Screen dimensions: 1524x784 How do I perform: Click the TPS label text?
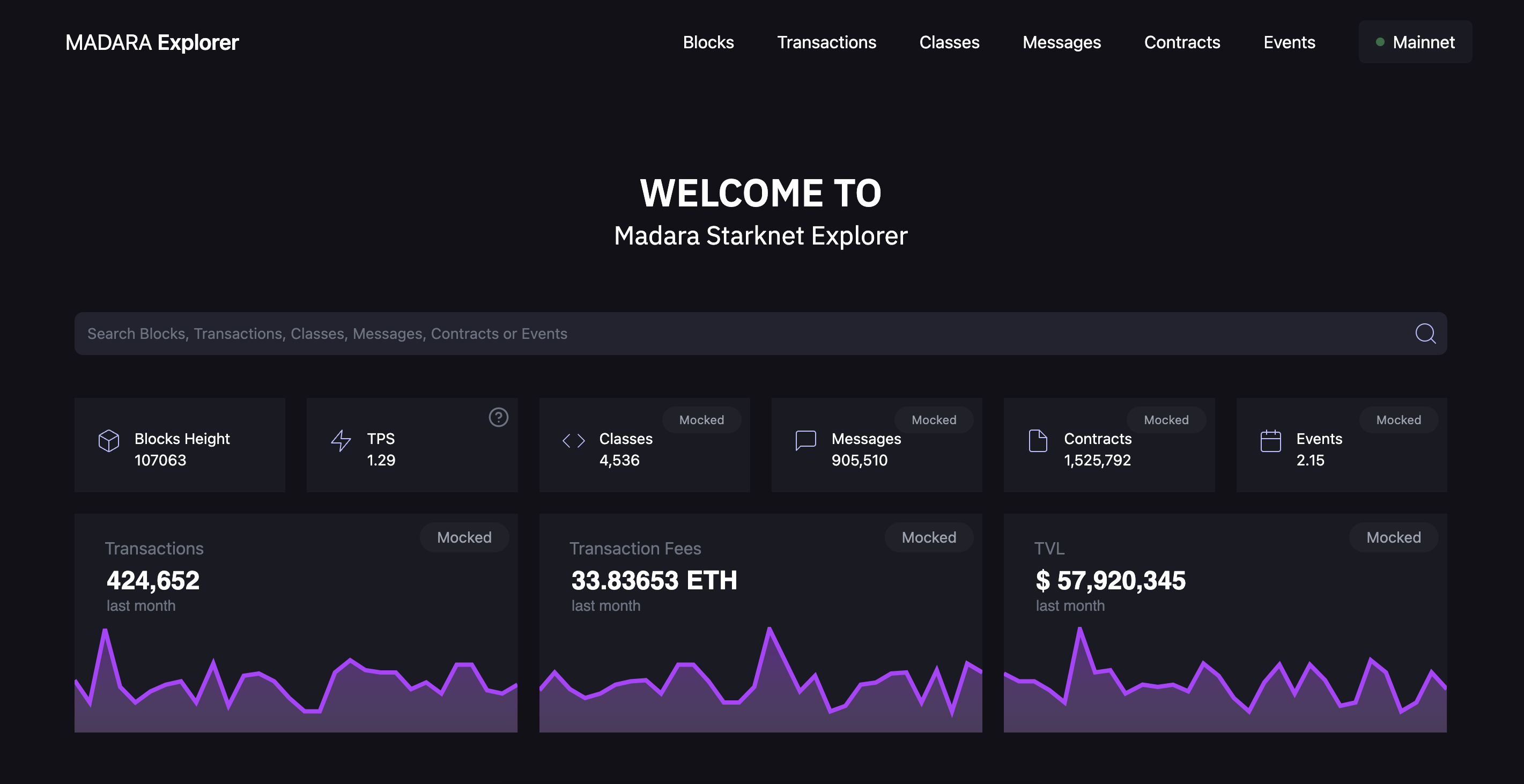pyautogui.click(x=380, y=439)
